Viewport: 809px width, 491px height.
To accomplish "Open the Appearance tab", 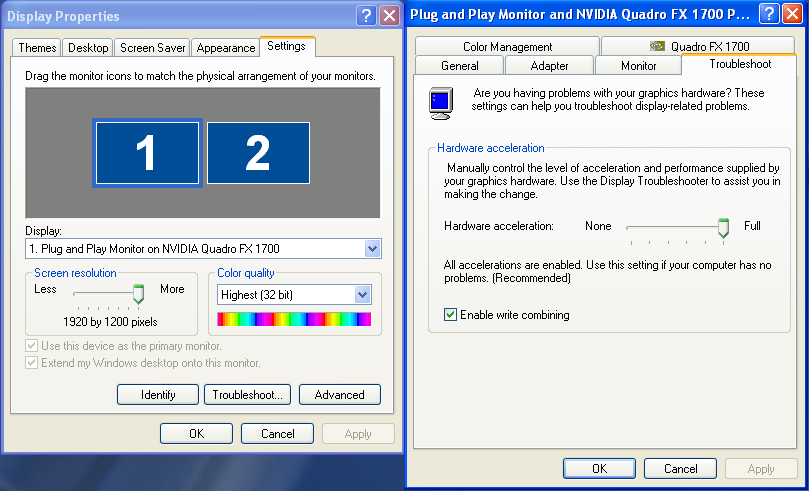I will [x=225, y=48].
